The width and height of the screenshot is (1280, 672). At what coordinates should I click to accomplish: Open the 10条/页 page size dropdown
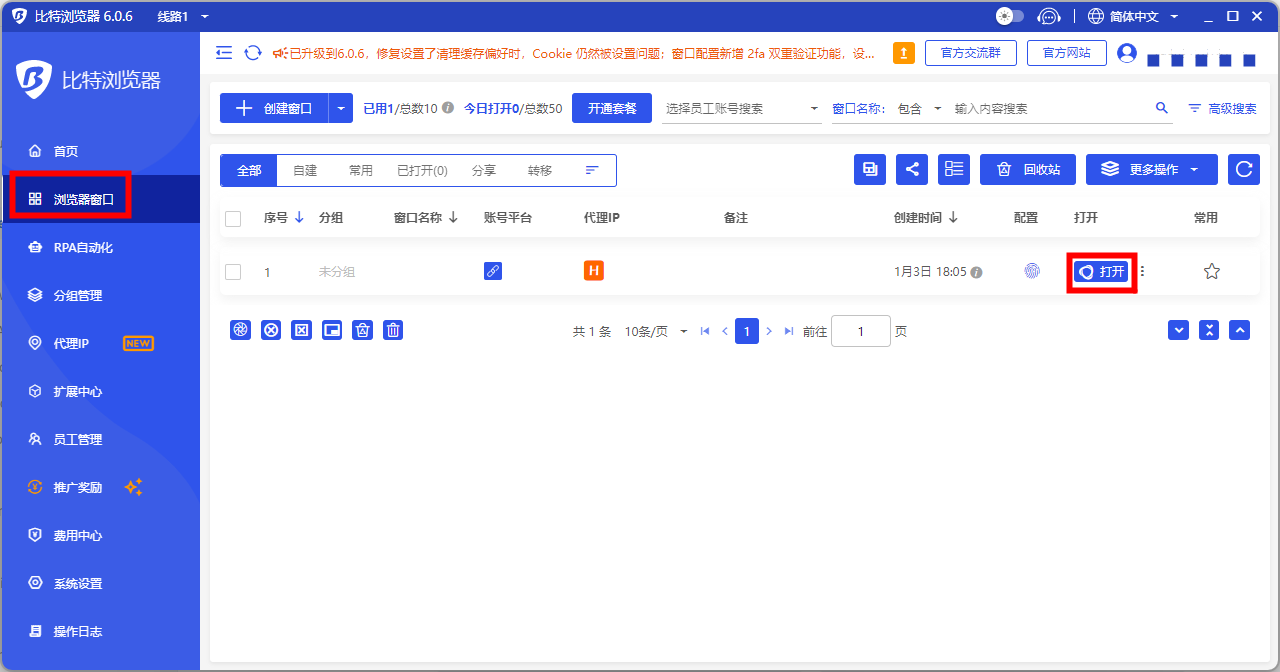(656, 331)
